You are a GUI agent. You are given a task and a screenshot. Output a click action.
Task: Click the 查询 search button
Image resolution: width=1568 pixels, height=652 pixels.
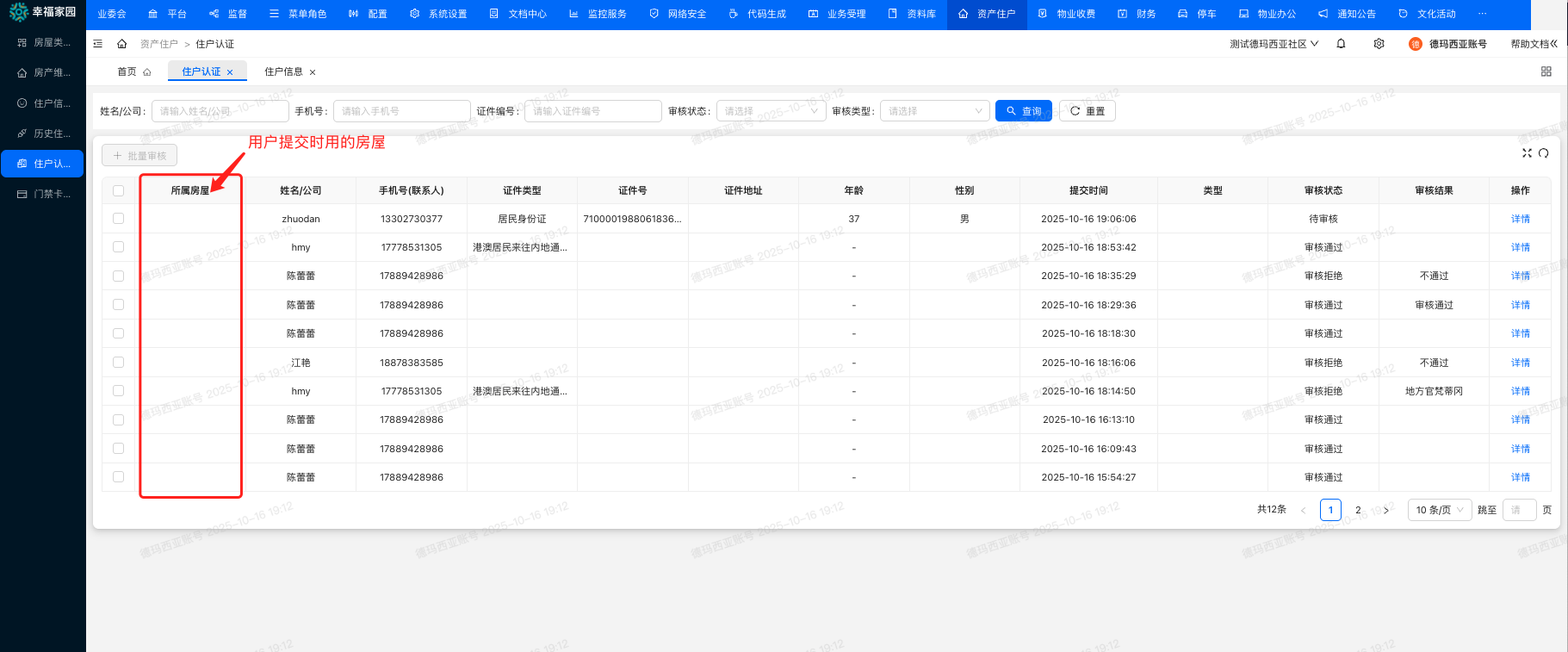tap(1023, 111)
